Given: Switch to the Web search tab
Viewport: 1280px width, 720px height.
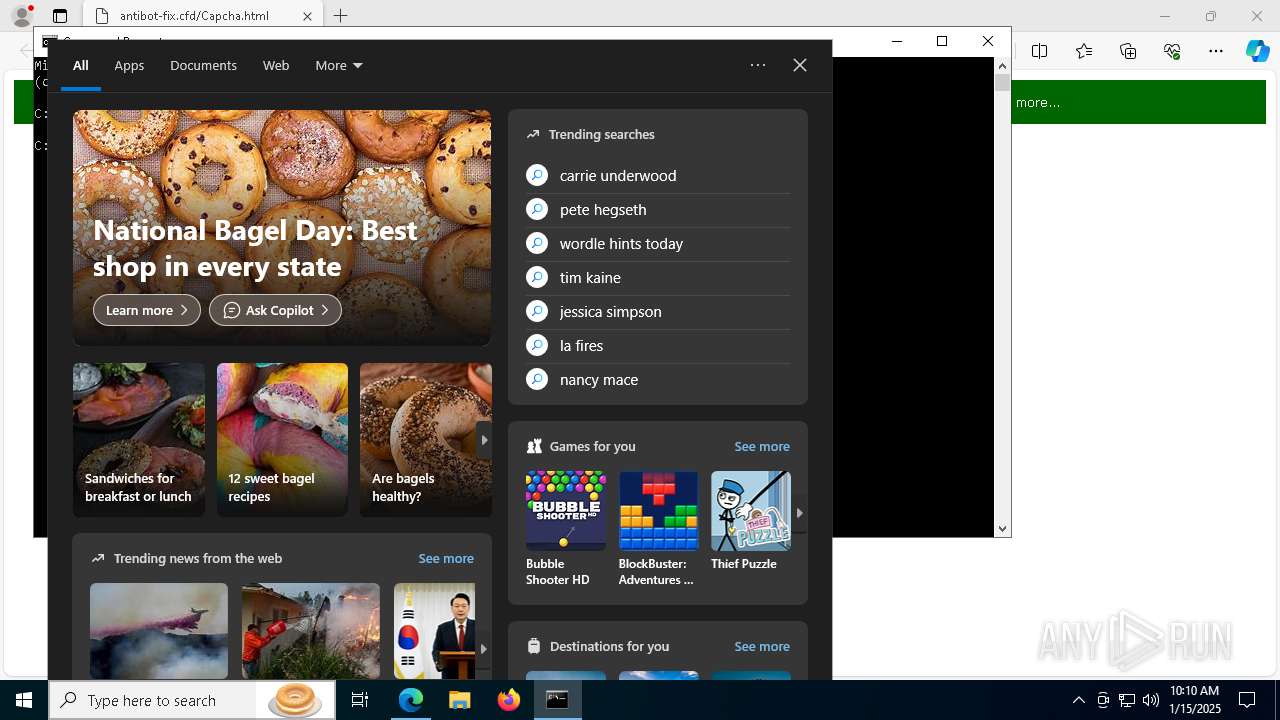Looking at the screenshot, I should click(276, 65).
